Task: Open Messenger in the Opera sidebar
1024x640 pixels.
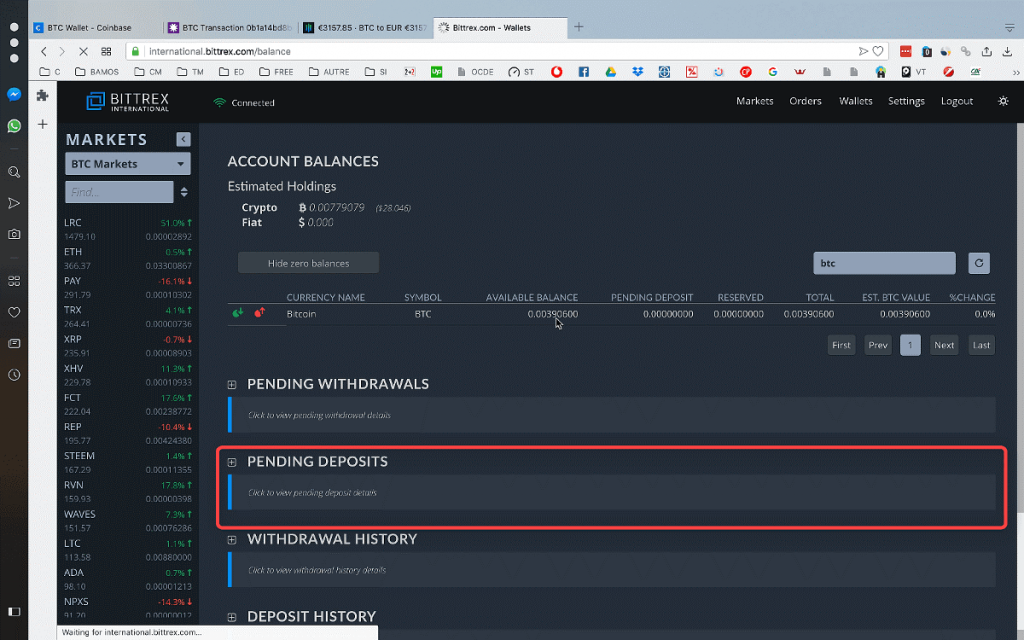Action: (x=14, y=95)
